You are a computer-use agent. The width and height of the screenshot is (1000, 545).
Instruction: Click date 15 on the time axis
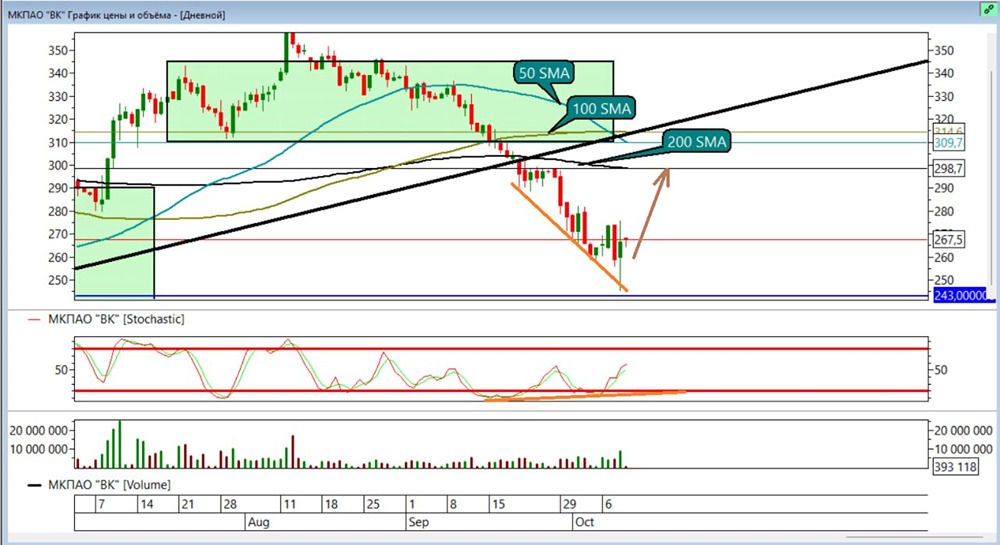498,504
